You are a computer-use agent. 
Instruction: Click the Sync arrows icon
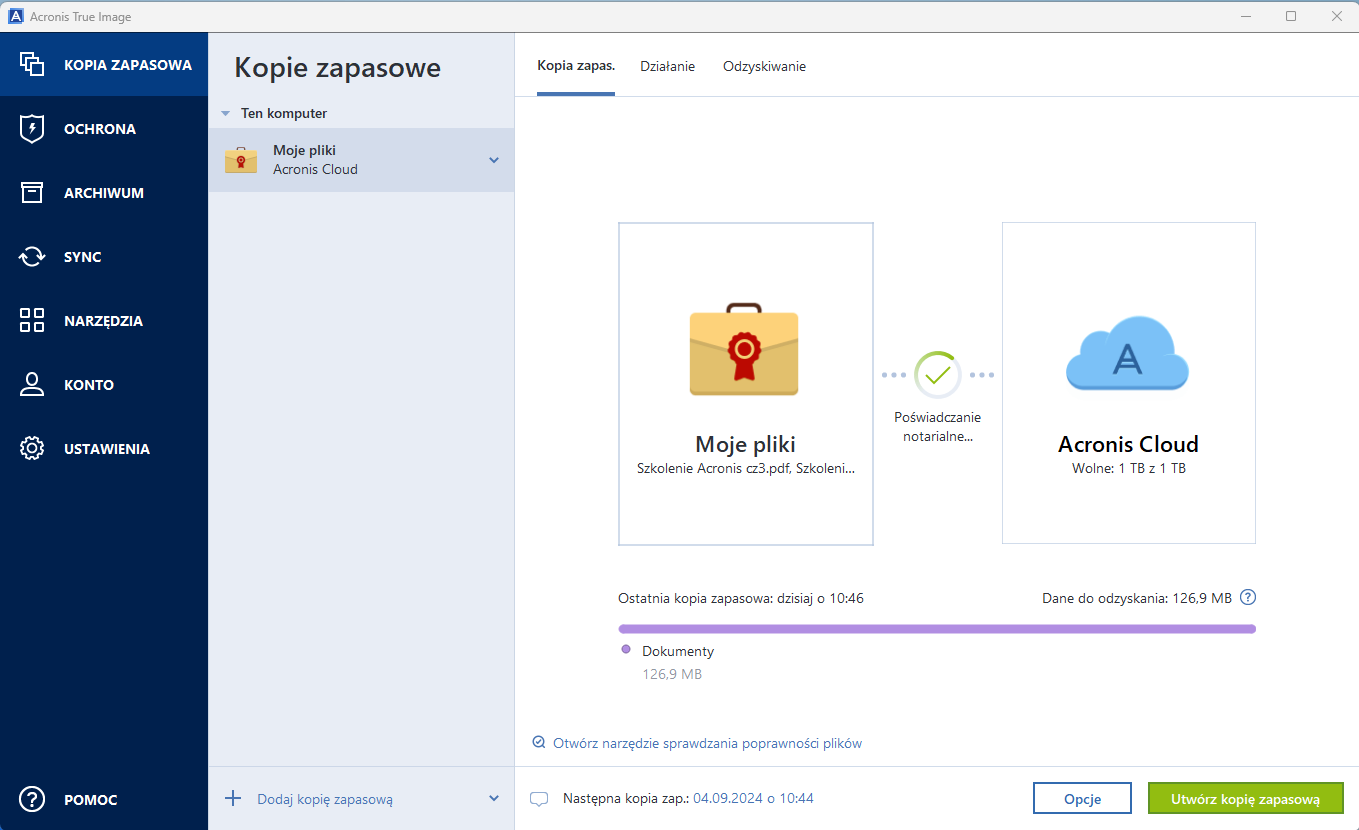[x=32, y=256]
